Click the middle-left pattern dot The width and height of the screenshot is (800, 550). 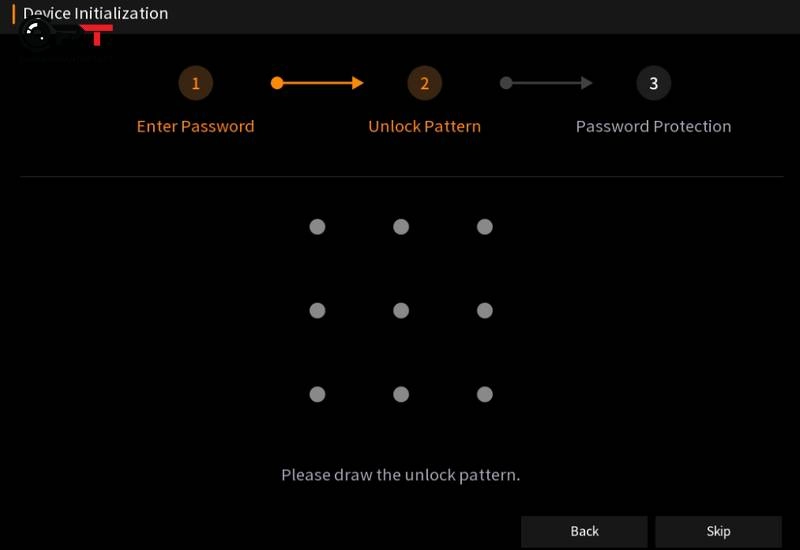tap(317, 311)
